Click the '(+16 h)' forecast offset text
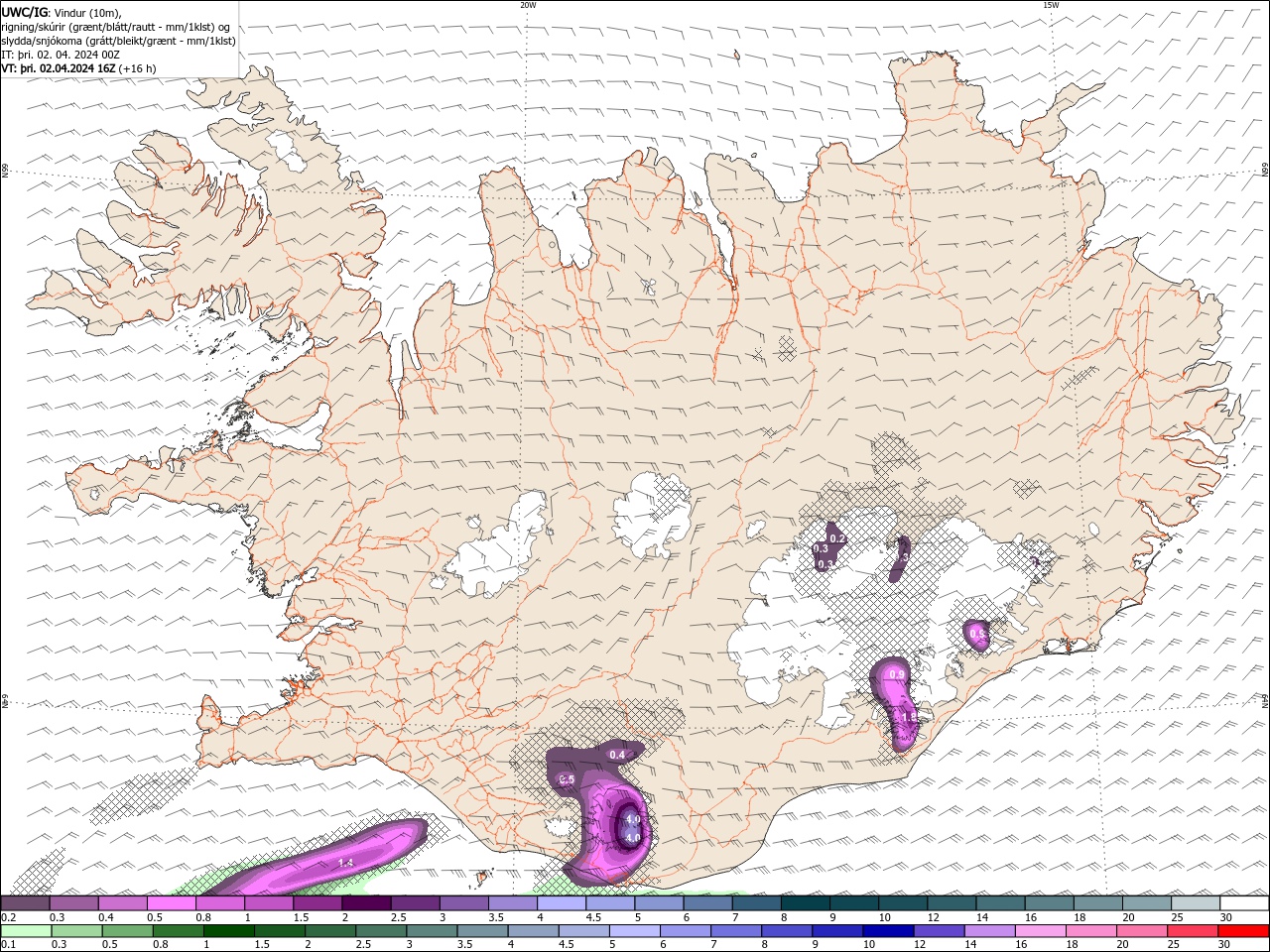Screen dimensions: 1270x952 pos(138,68)
